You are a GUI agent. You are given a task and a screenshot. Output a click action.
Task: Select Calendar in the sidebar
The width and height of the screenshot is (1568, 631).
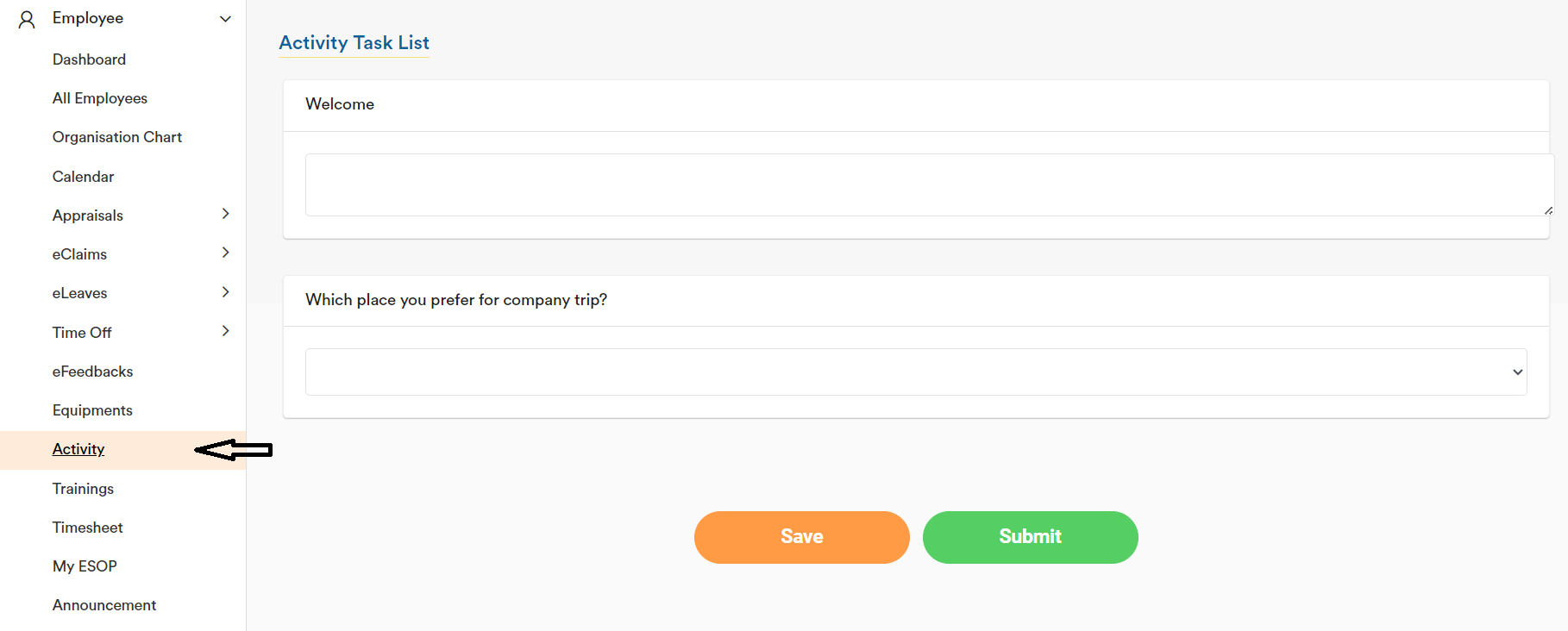click(x=83, y=177)
